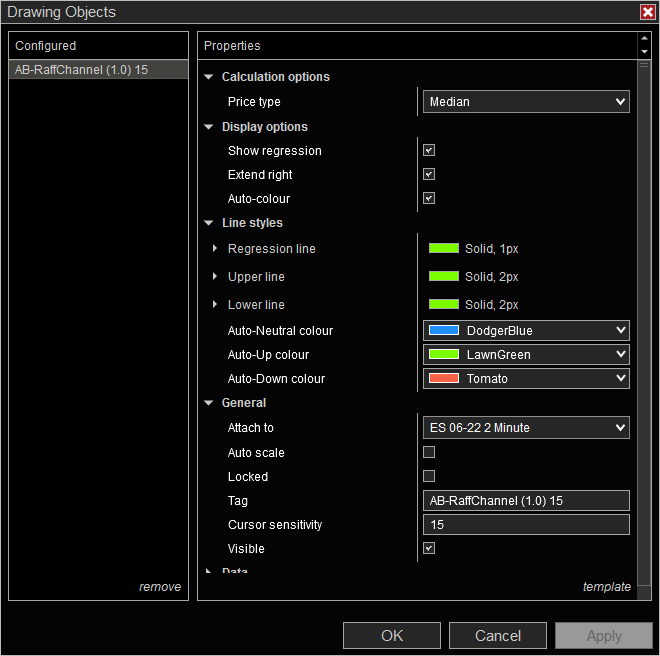
Task: Expand the Regression line style settings
Action: coord(214,249)
